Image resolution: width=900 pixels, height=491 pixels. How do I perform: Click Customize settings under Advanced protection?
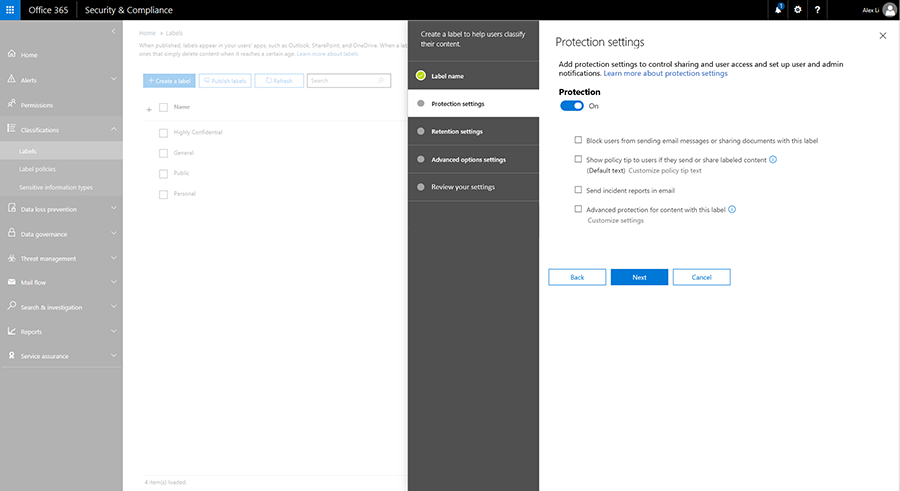(615, 221)
